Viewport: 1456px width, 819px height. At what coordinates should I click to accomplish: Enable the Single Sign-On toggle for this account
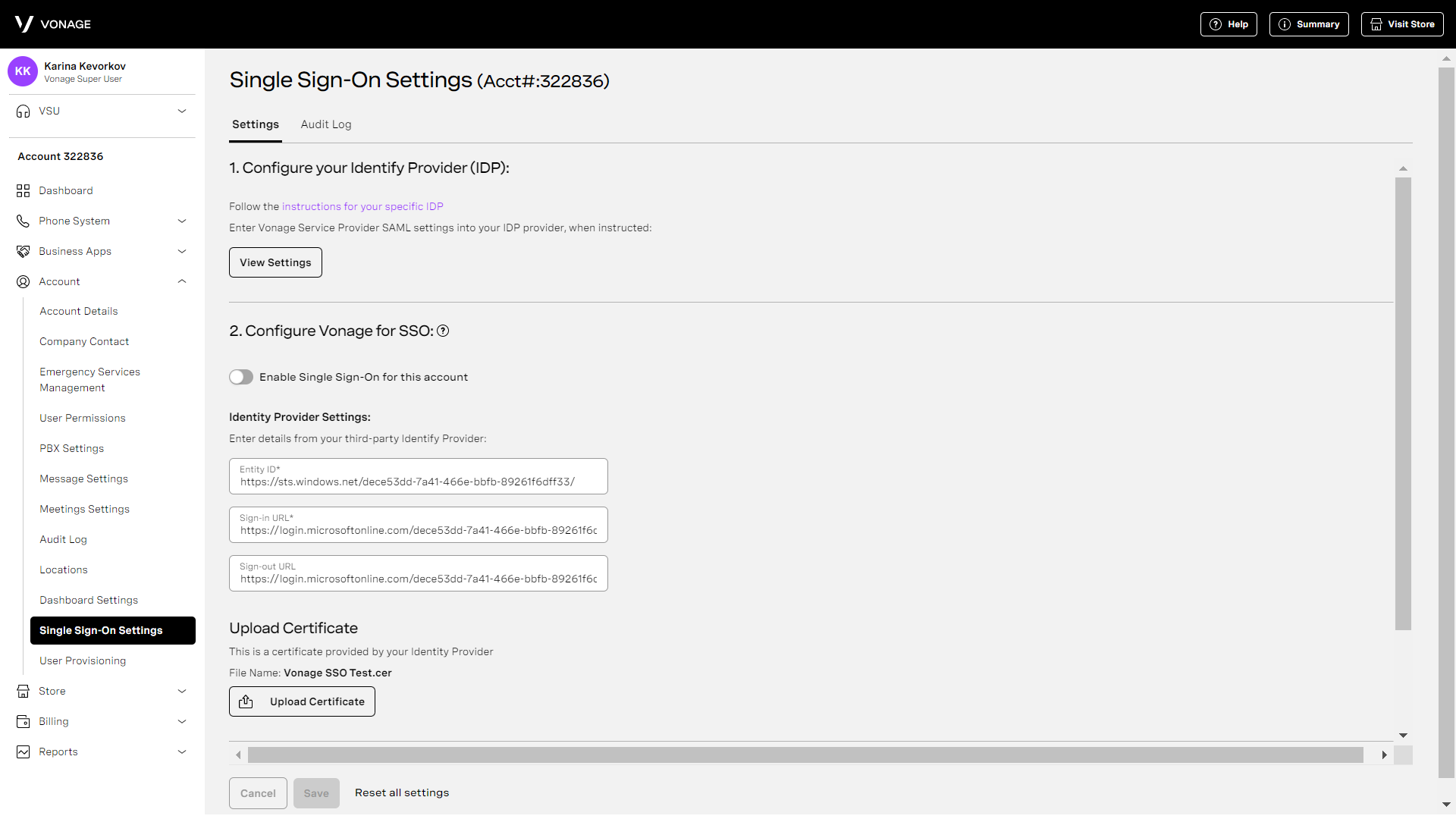tap(241, 377)
